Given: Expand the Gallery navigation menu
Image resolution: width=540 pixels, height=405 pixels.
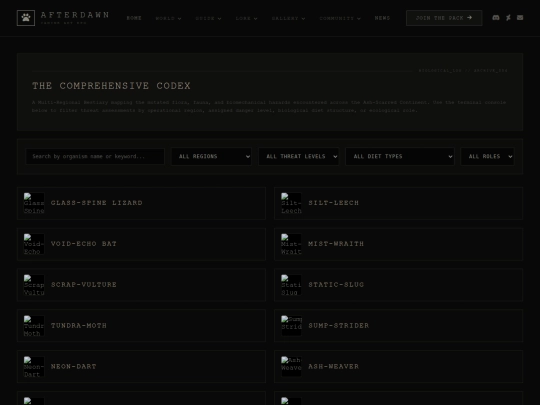Looking at the screenshot, I should [x=289, y=18].
